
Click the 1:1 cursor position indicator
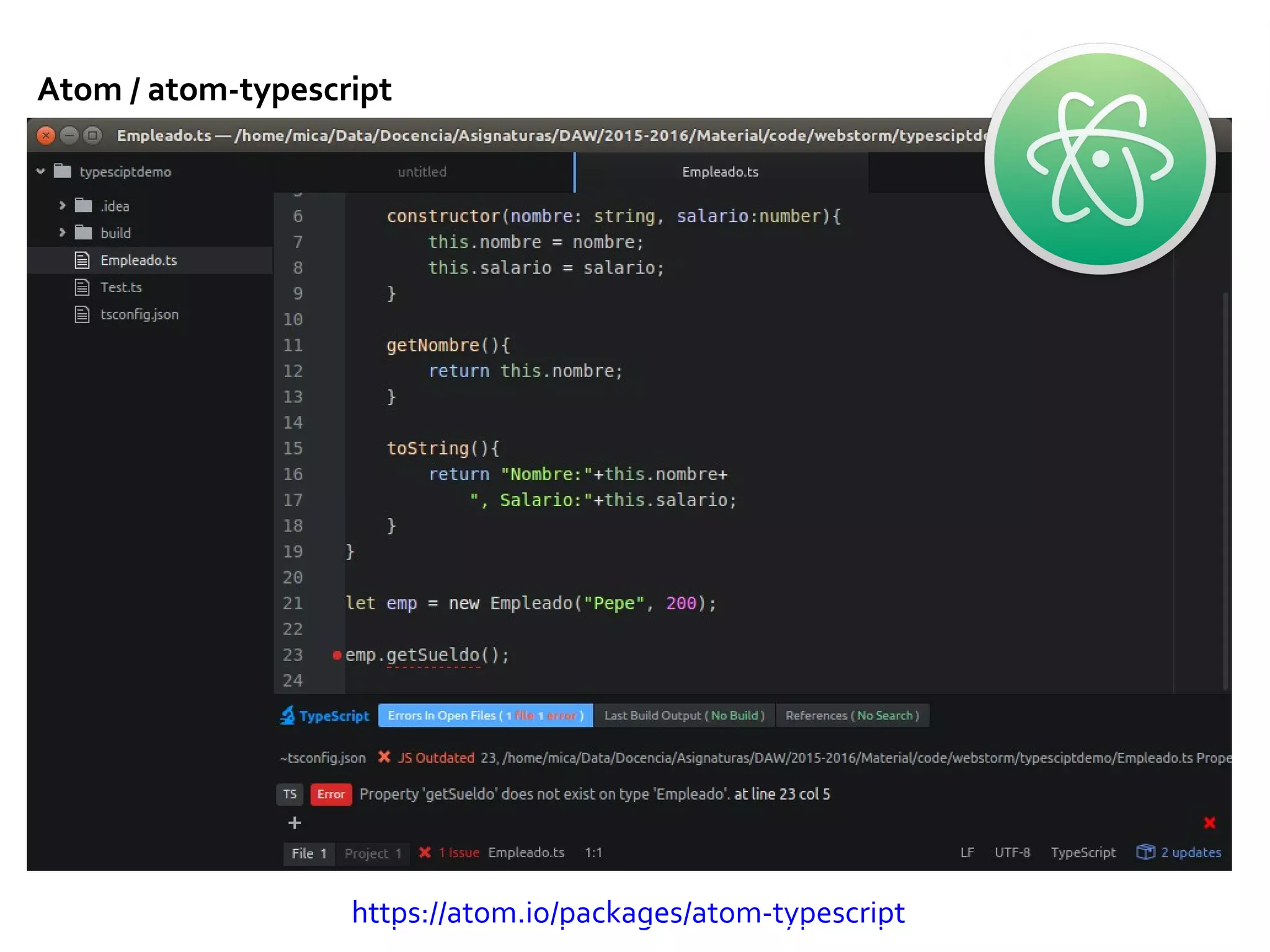click(593, 853)
